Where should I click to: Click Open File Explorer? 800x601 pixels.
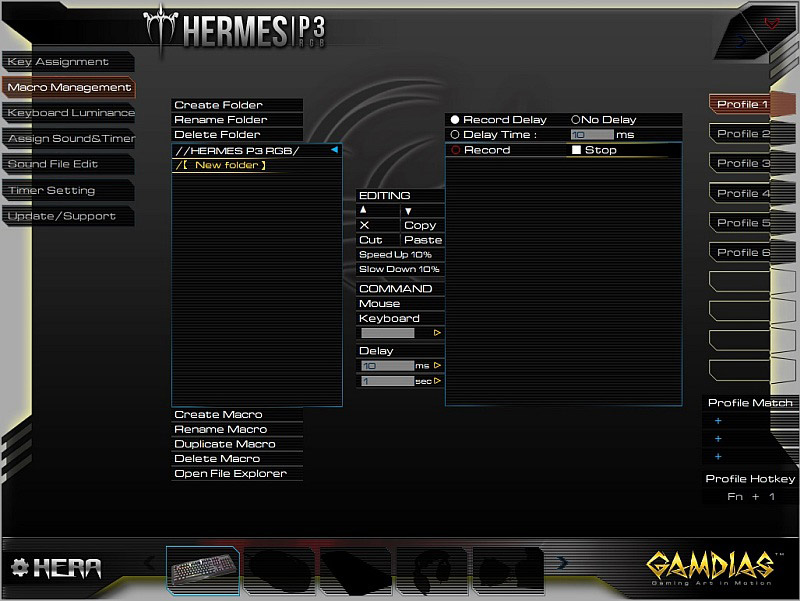(x=237, y=473)
